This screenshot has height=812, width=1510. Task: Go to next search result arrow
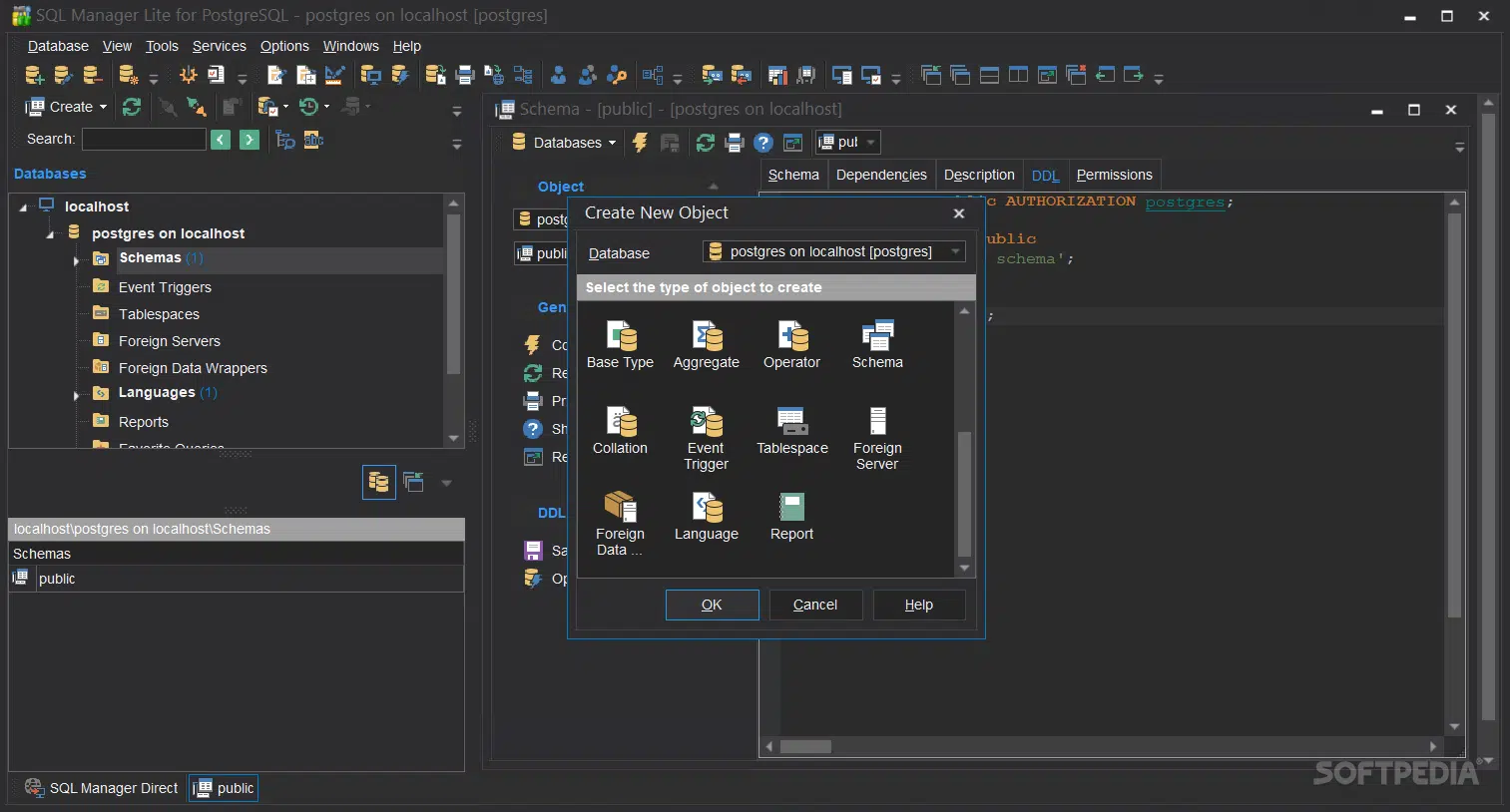point(250,140)
